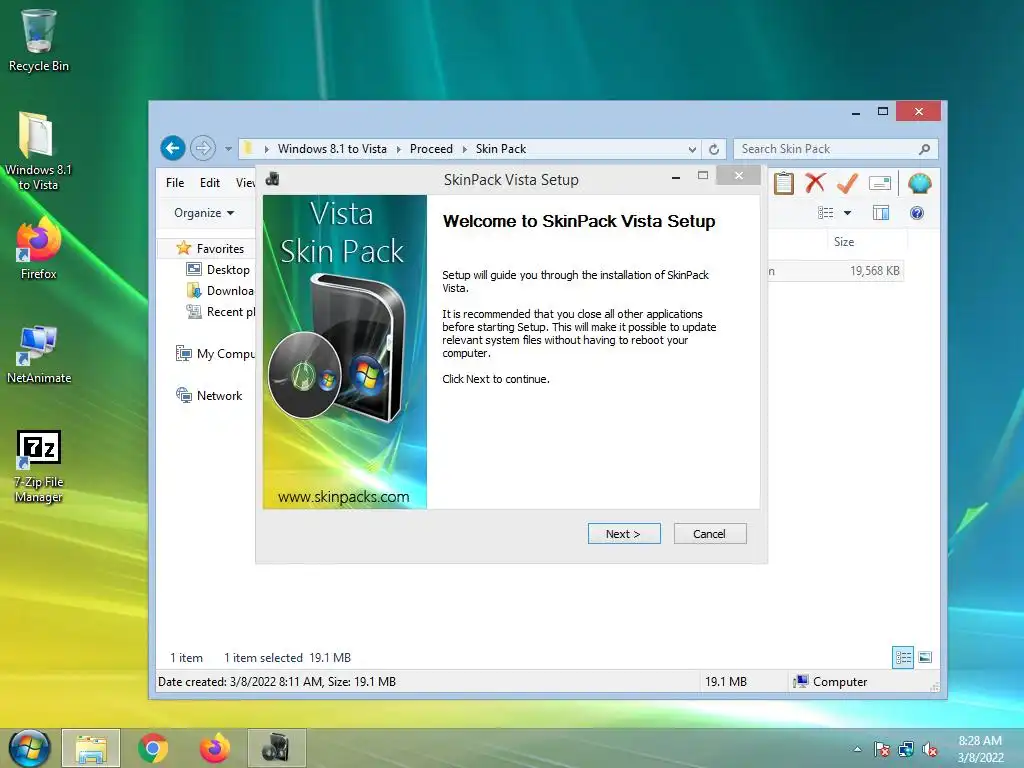Select Network in navigation pane

pos(209,395)
